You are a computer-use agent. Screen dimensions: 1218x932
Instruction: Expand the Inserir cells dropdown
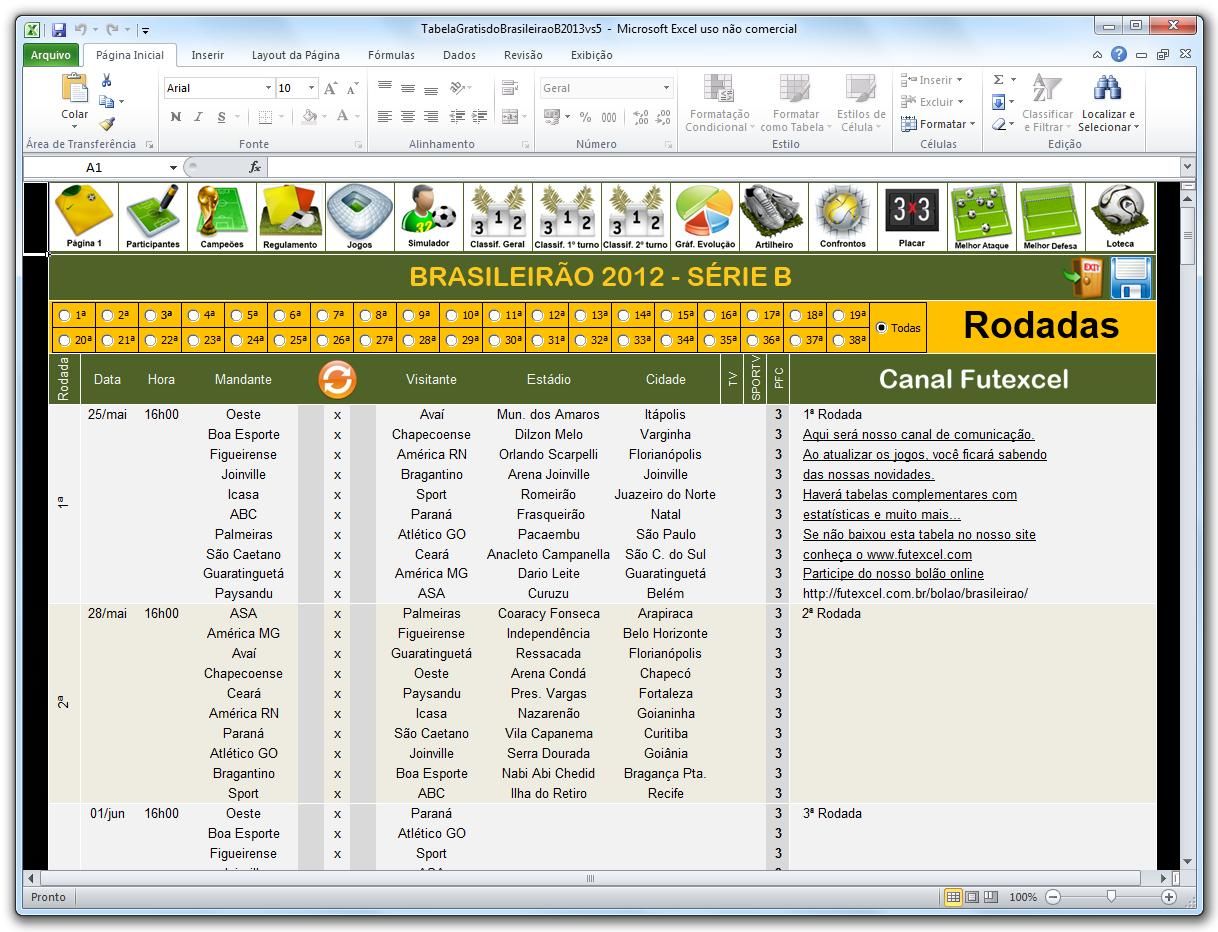959,80
